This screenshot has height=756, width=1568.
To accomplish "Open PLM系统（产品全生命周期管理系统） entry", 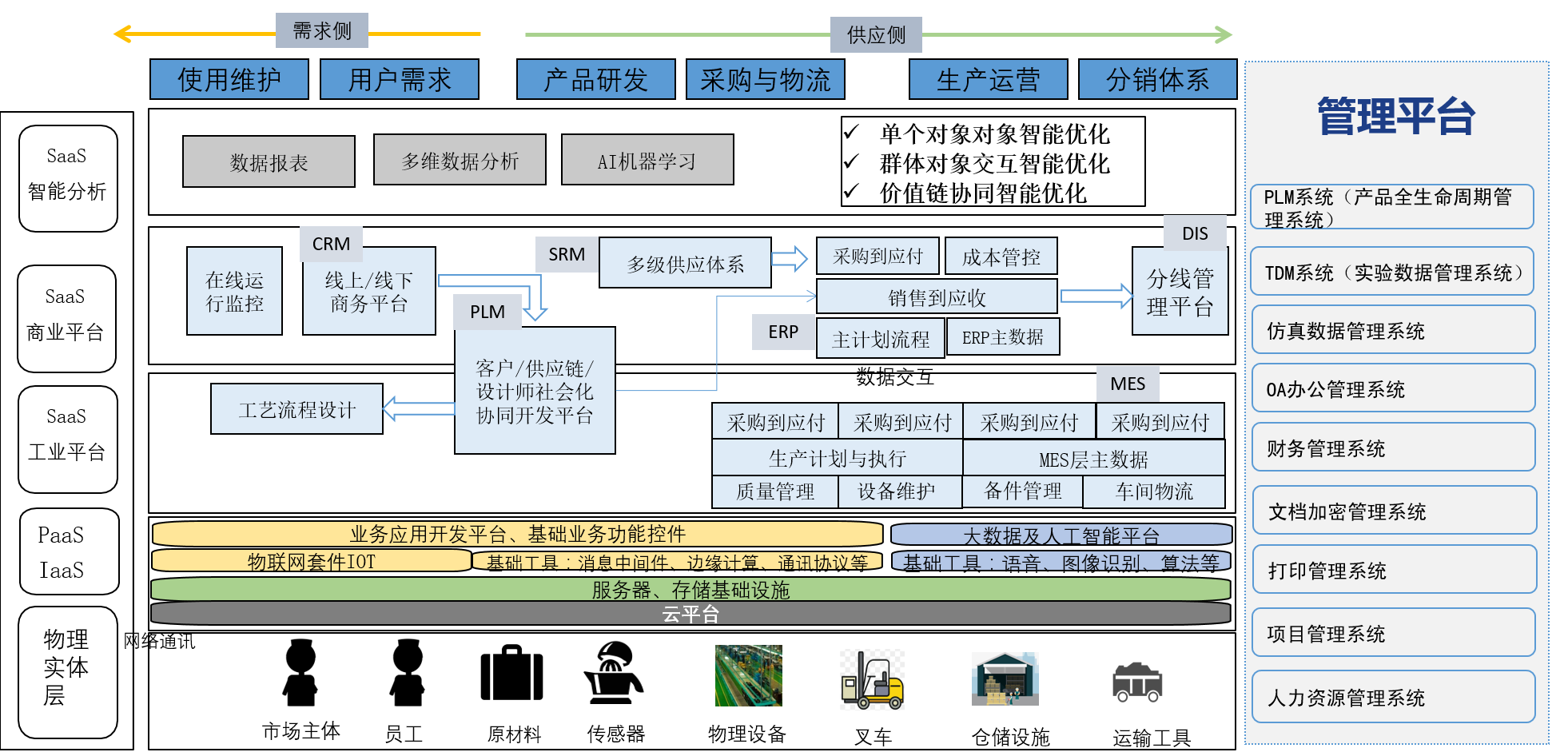I will [x=1392, y=206].
